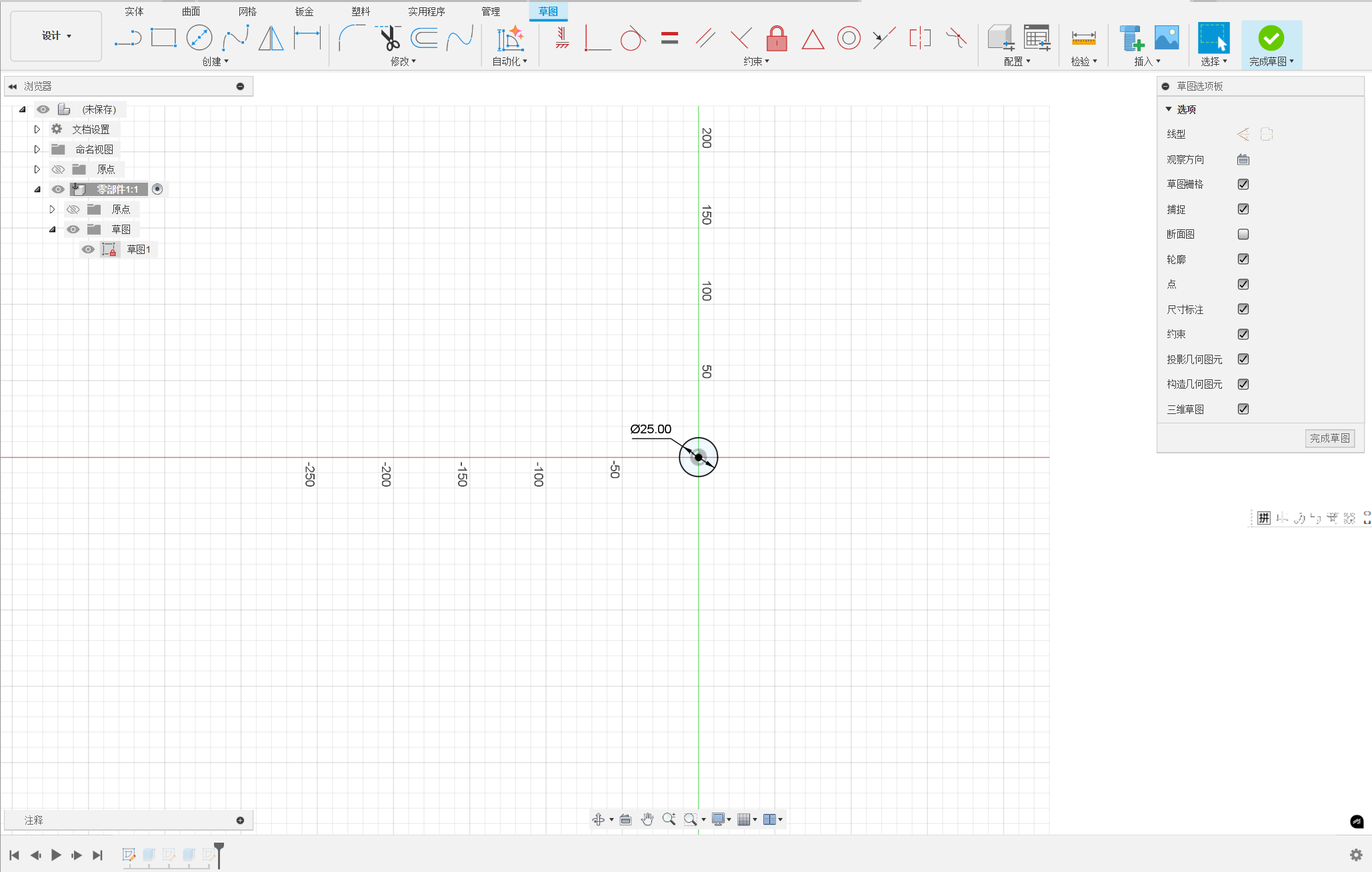
Task: Toggle the 尺寸标注 checkbox
Action: point(1243,309)
